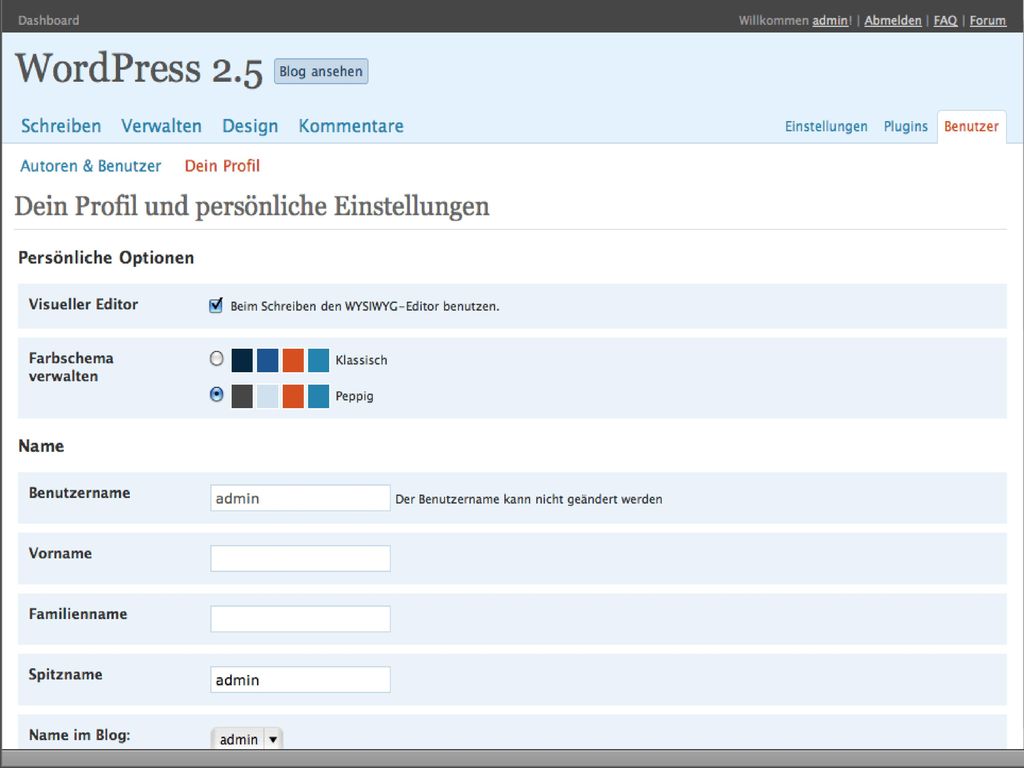Open the Design menu
Screen dimensions: 1024x768
tap(250, 125)
